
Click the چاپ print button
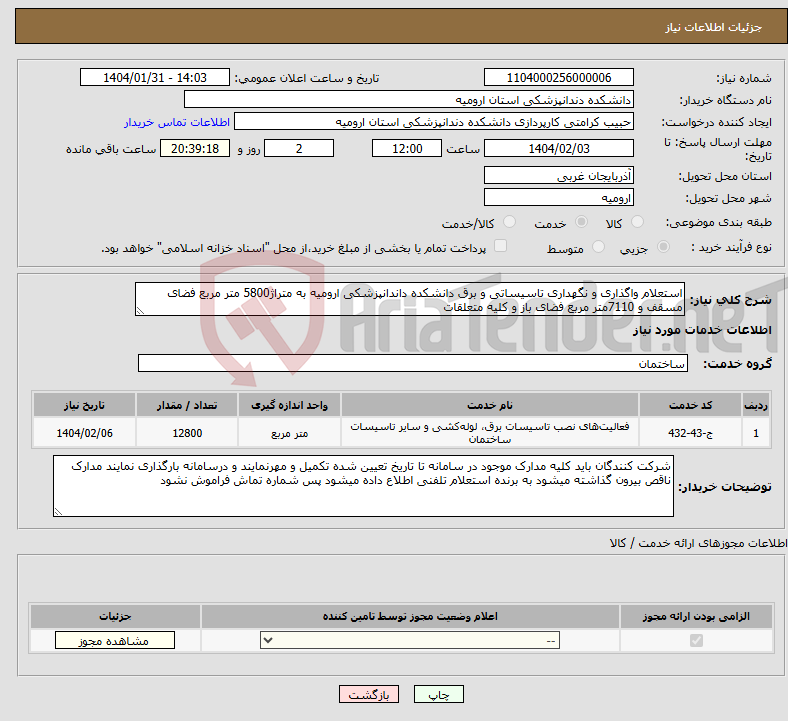click(x=439, y=694)
